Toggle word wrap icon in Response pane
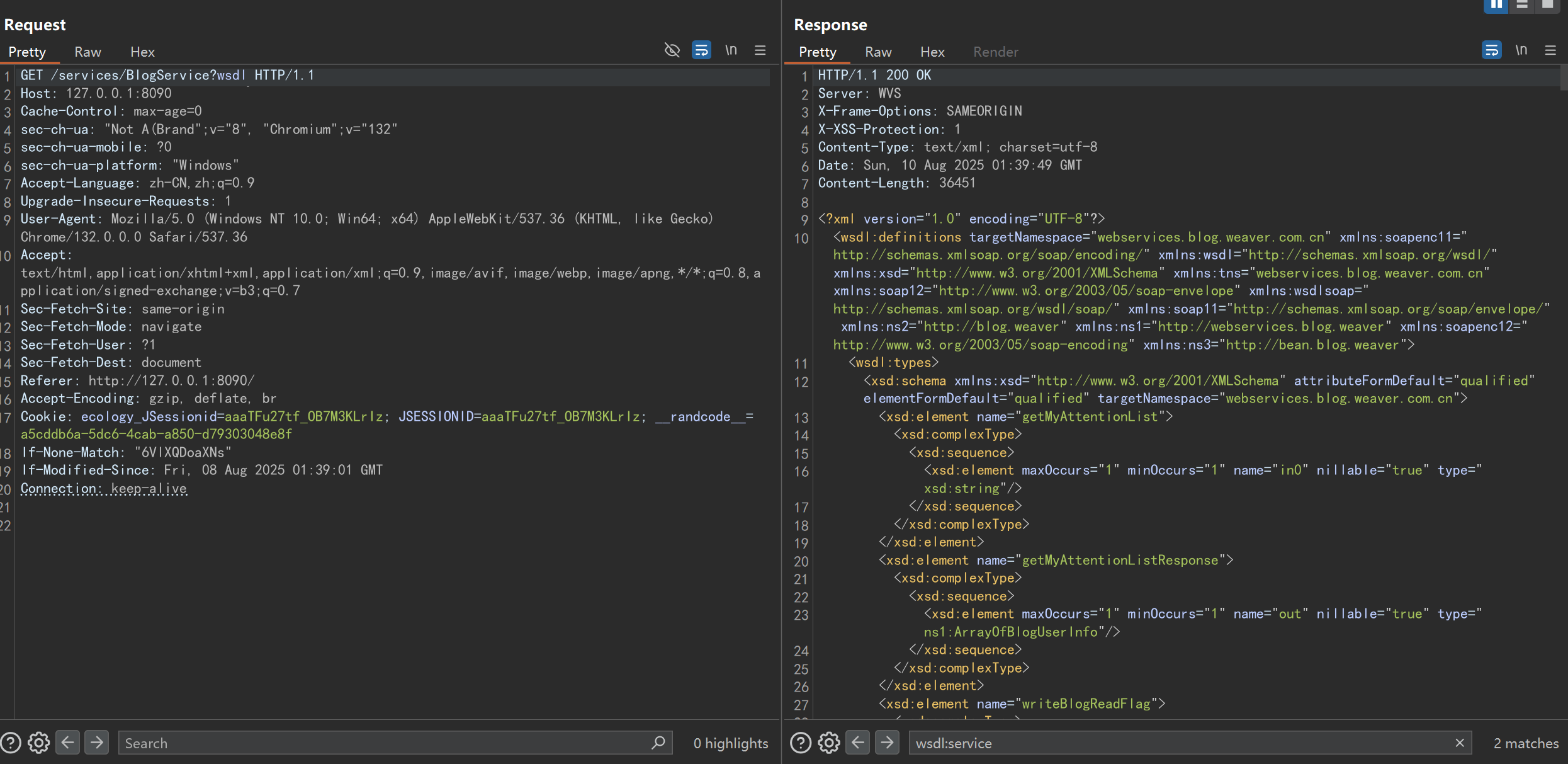1568x764 pixels. 1491,50
